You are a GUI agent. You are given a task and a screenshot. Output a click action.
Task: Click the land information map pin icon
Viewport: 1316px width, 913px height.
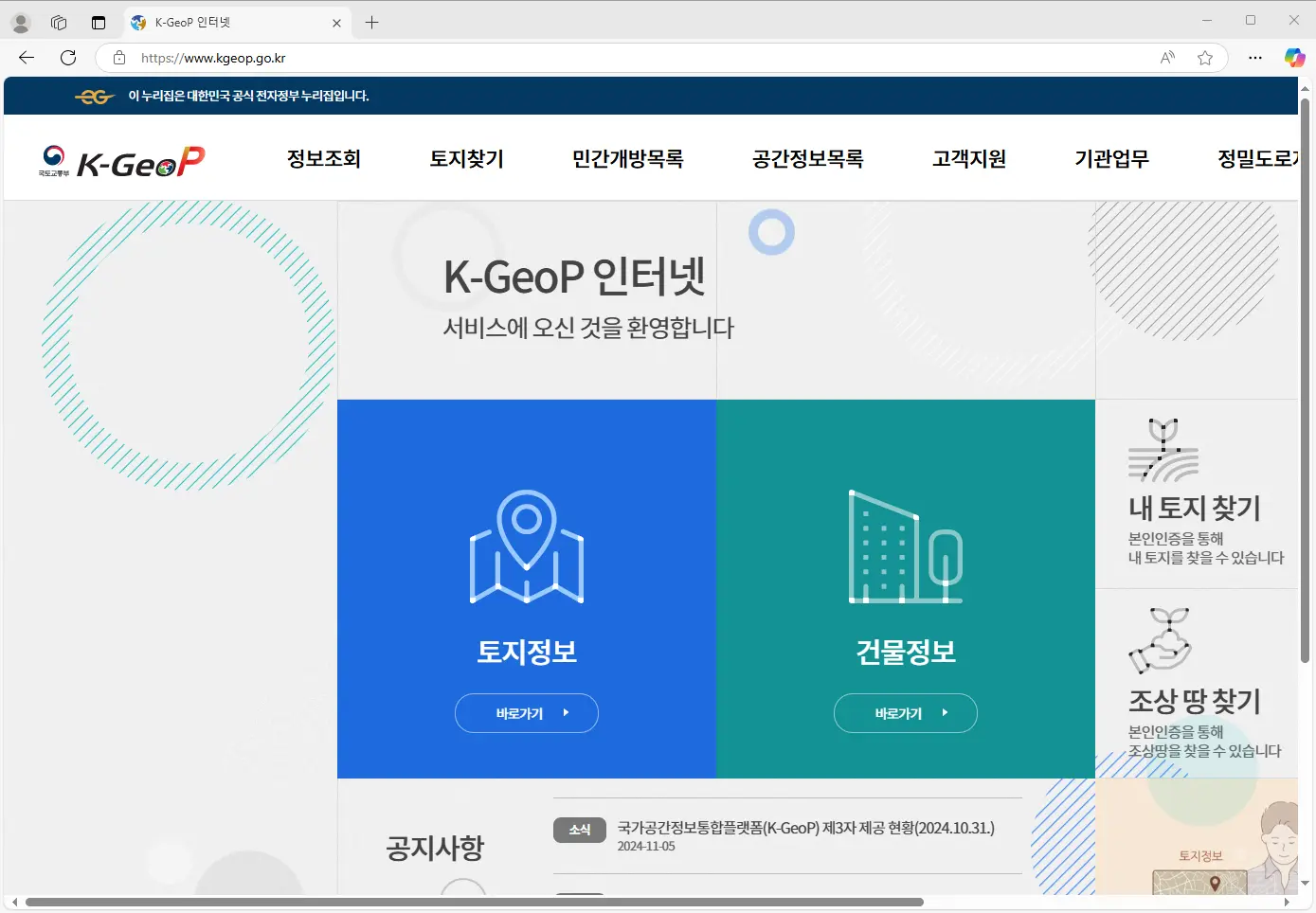pyautogui.click(x=527, y=546)
